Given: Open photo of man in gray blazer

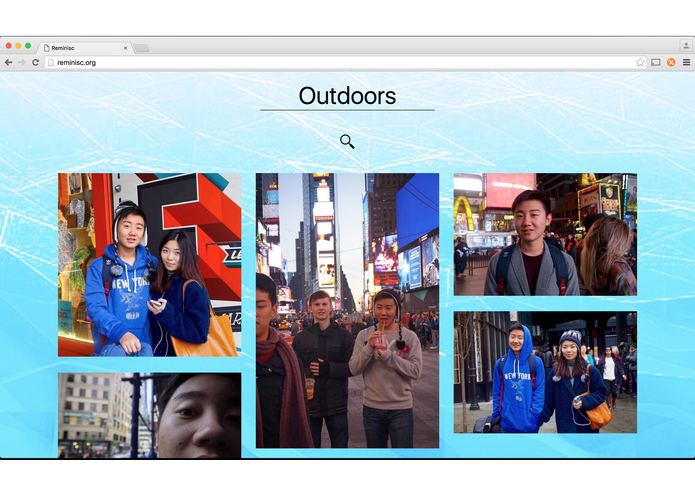Looking at the screenshot, I should tap(545, 234).
